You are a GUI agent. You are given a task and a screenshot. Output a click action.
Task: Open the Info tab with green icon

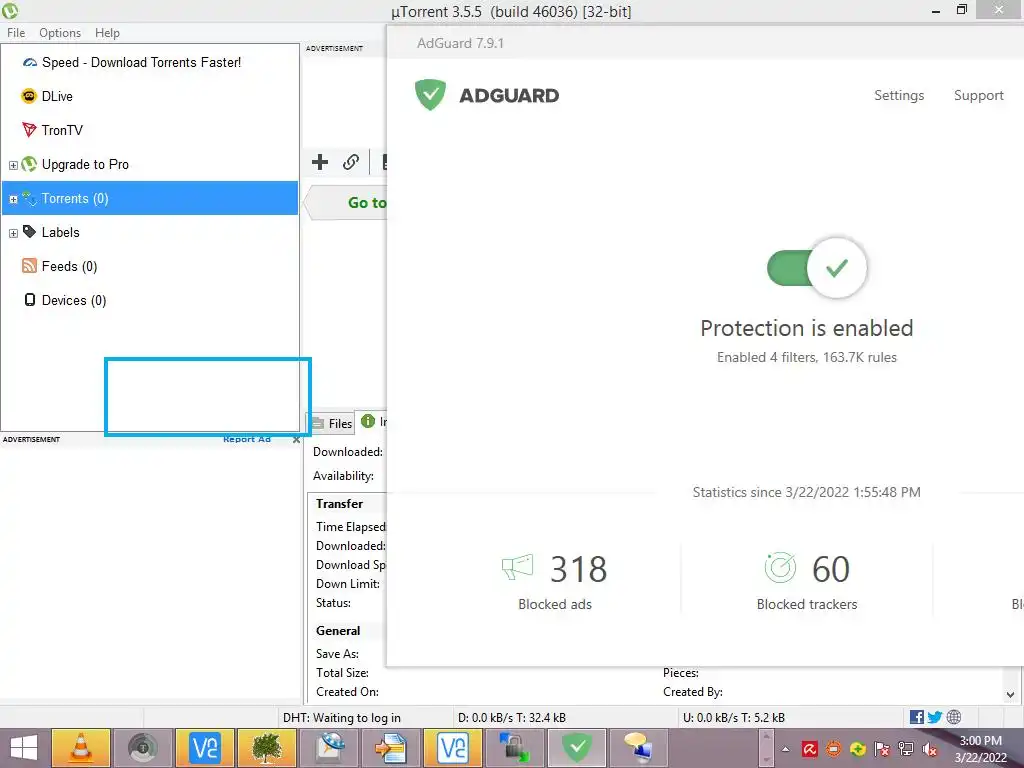coord(373,422)
